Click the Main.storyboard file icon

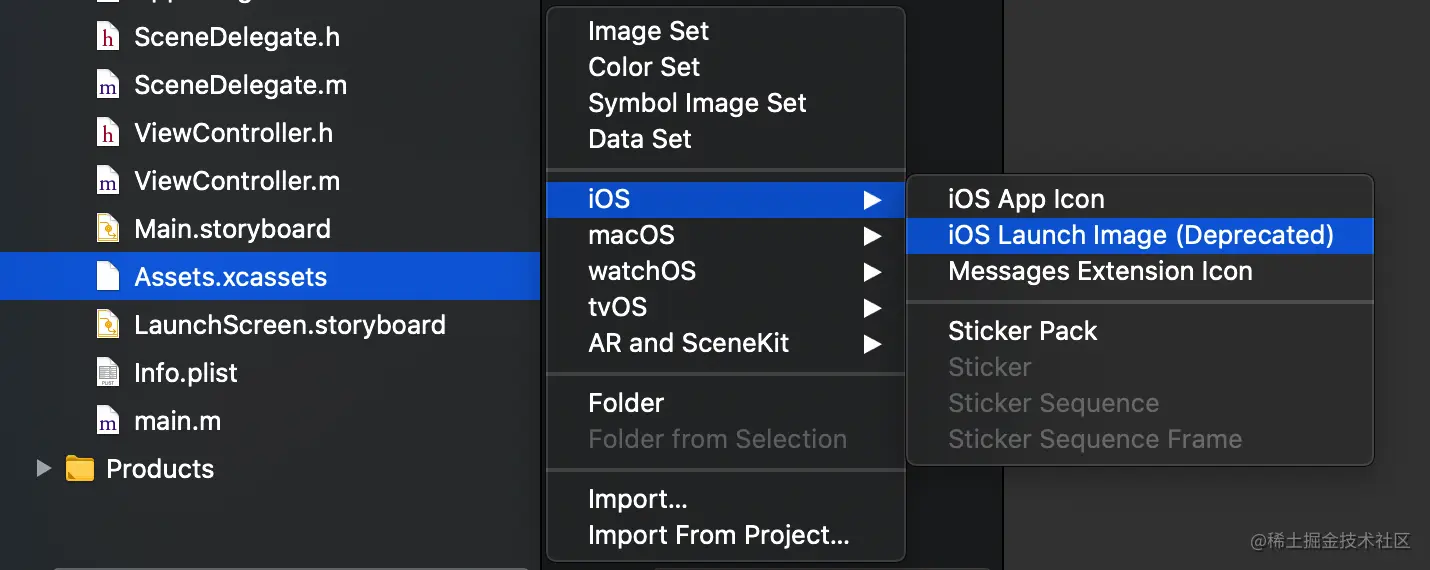pos(108,230)
